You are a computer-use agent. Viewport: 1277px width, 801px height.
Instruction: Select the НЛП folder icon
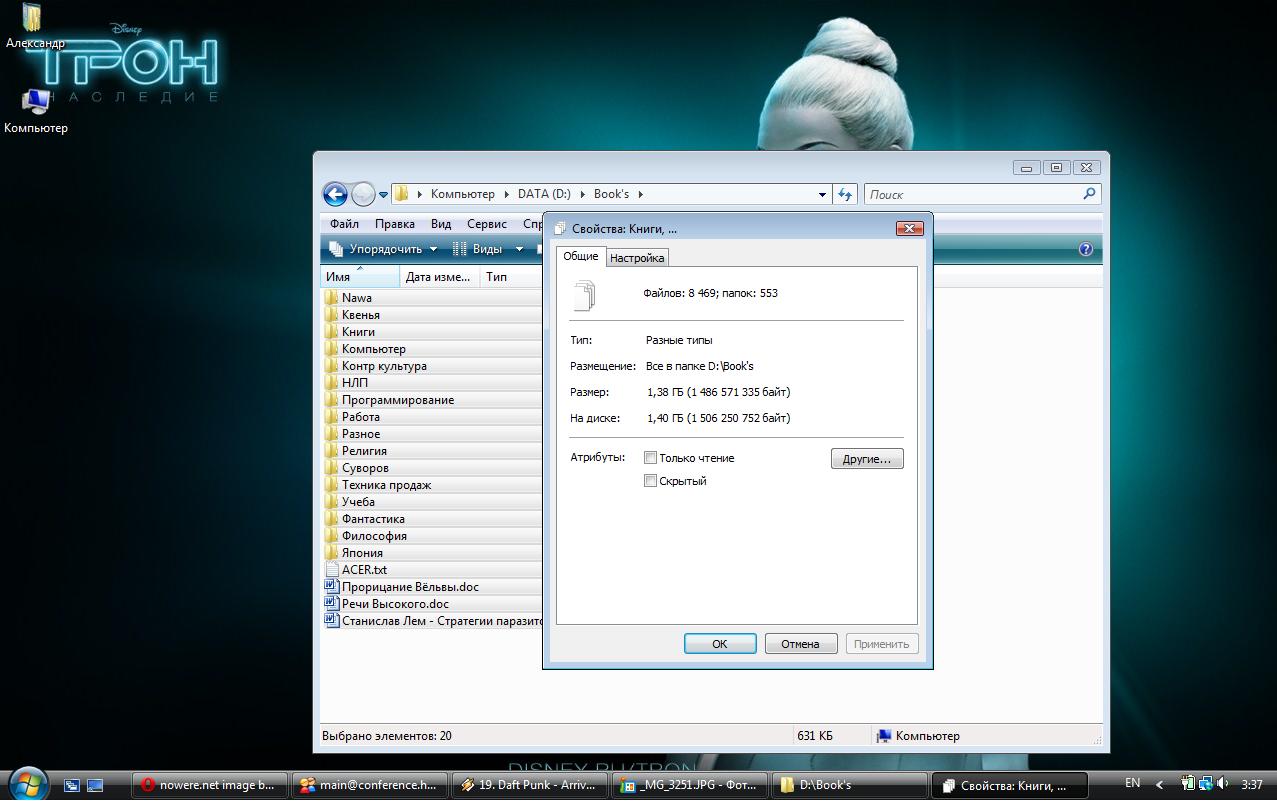pos(332,382)
